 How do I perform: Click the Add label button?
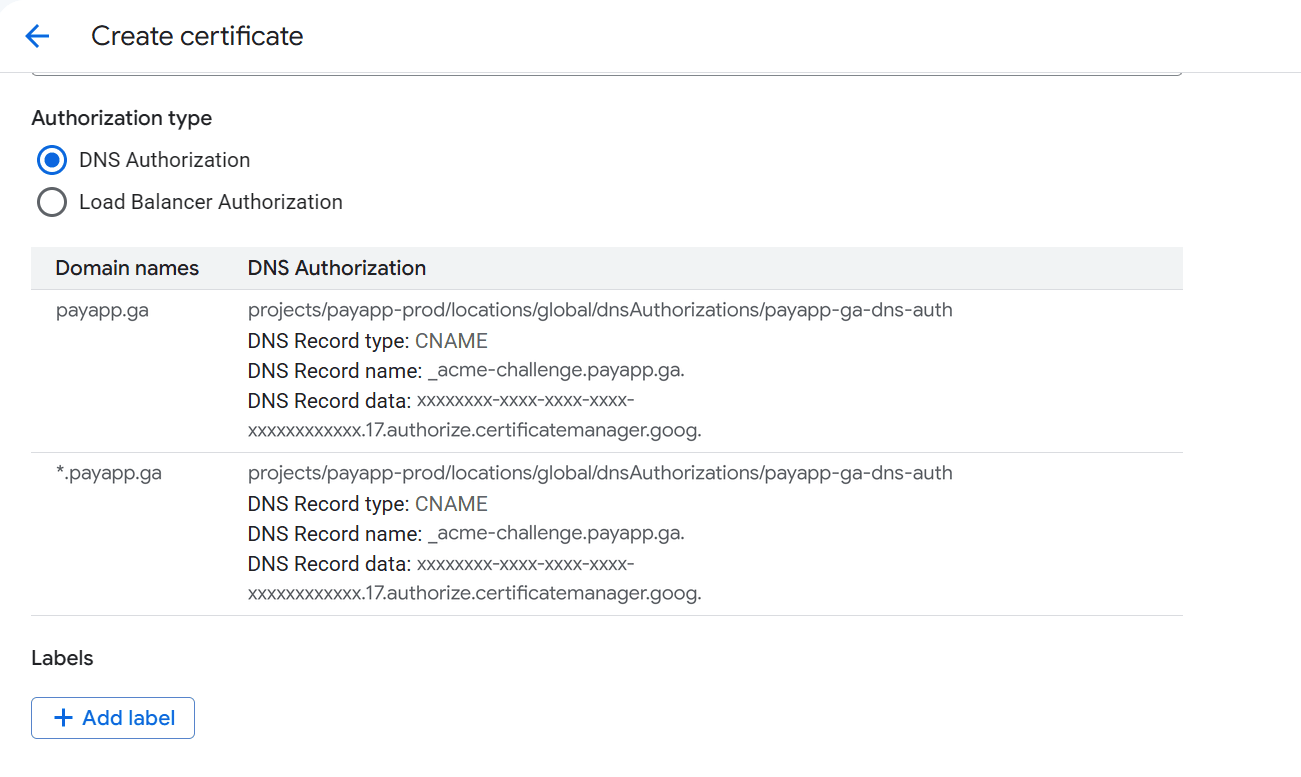(x=113, y=718)
